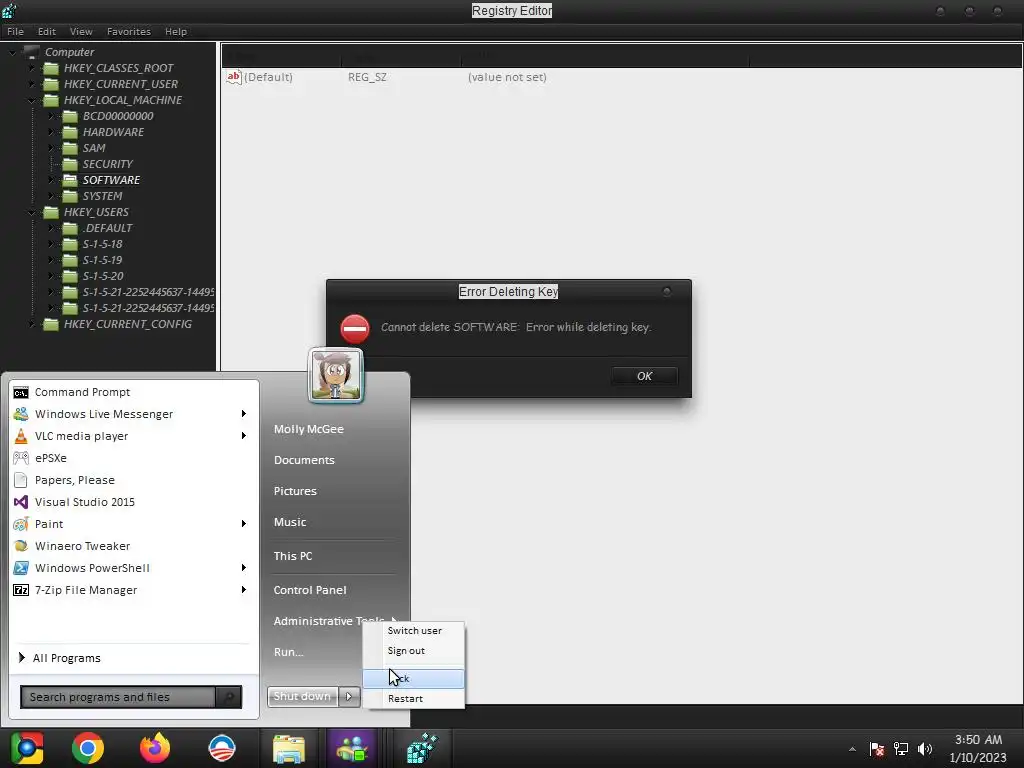Open Documents from Start menu

tap(304, 460)
